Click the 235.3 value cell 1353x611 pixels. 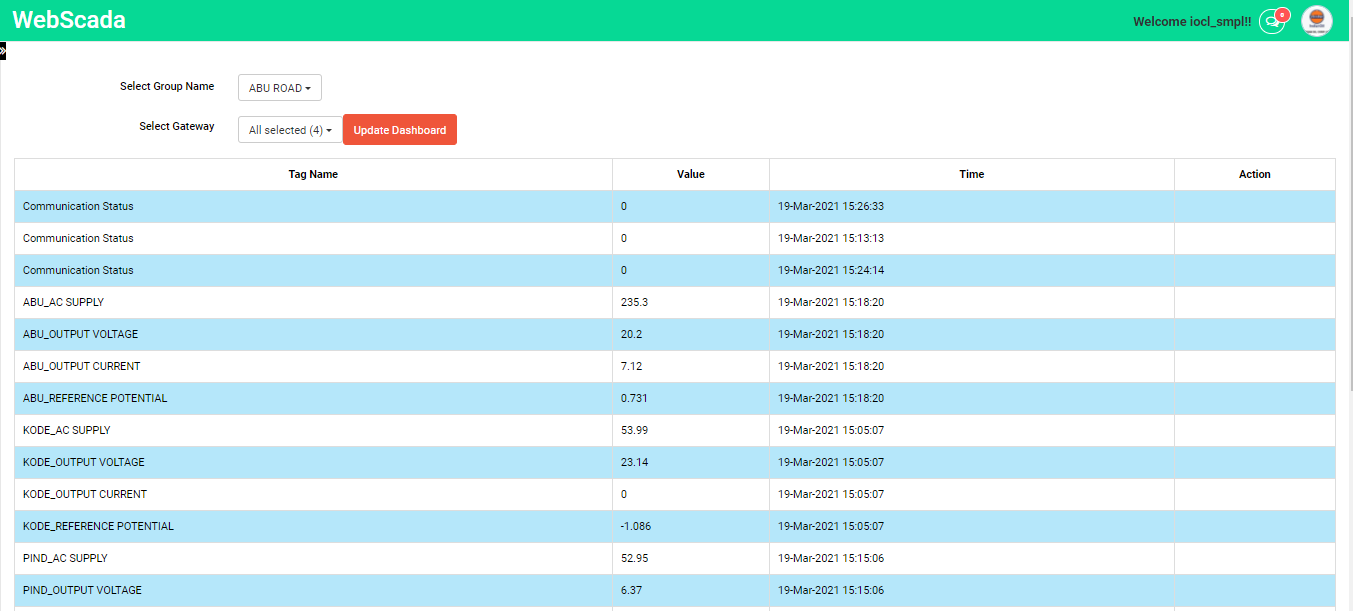(x=635, y=302)
